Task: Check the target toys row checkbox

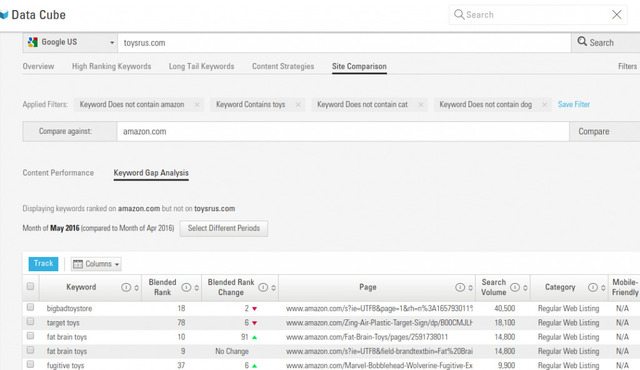Action: point(30,321)
